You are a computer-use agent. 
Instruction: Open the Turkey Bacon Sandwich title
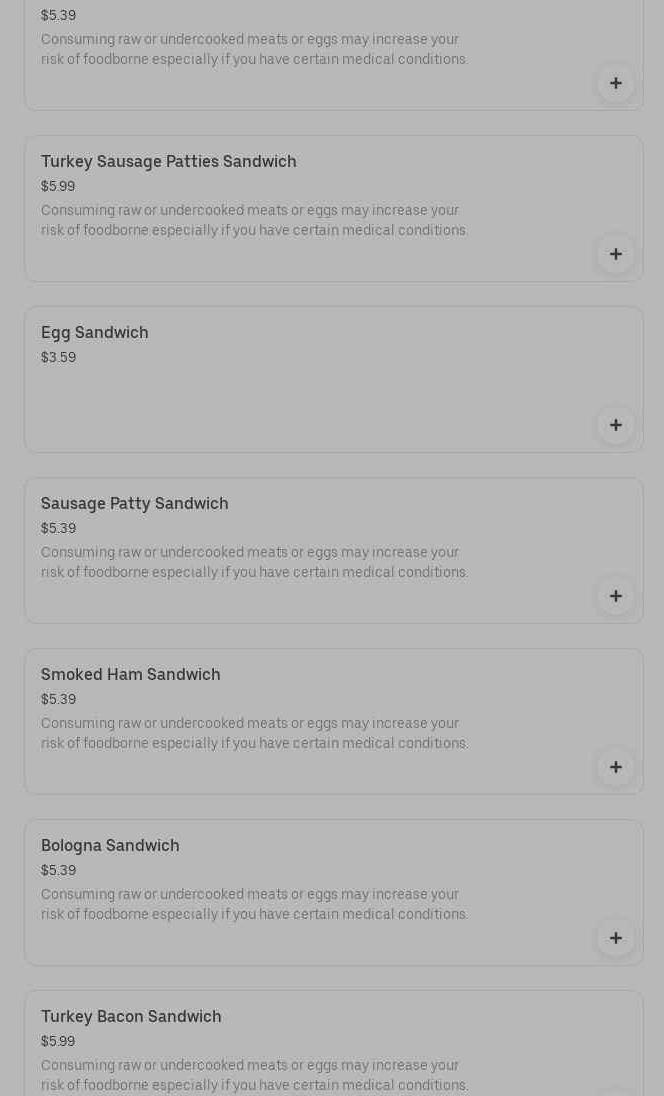131,1017
